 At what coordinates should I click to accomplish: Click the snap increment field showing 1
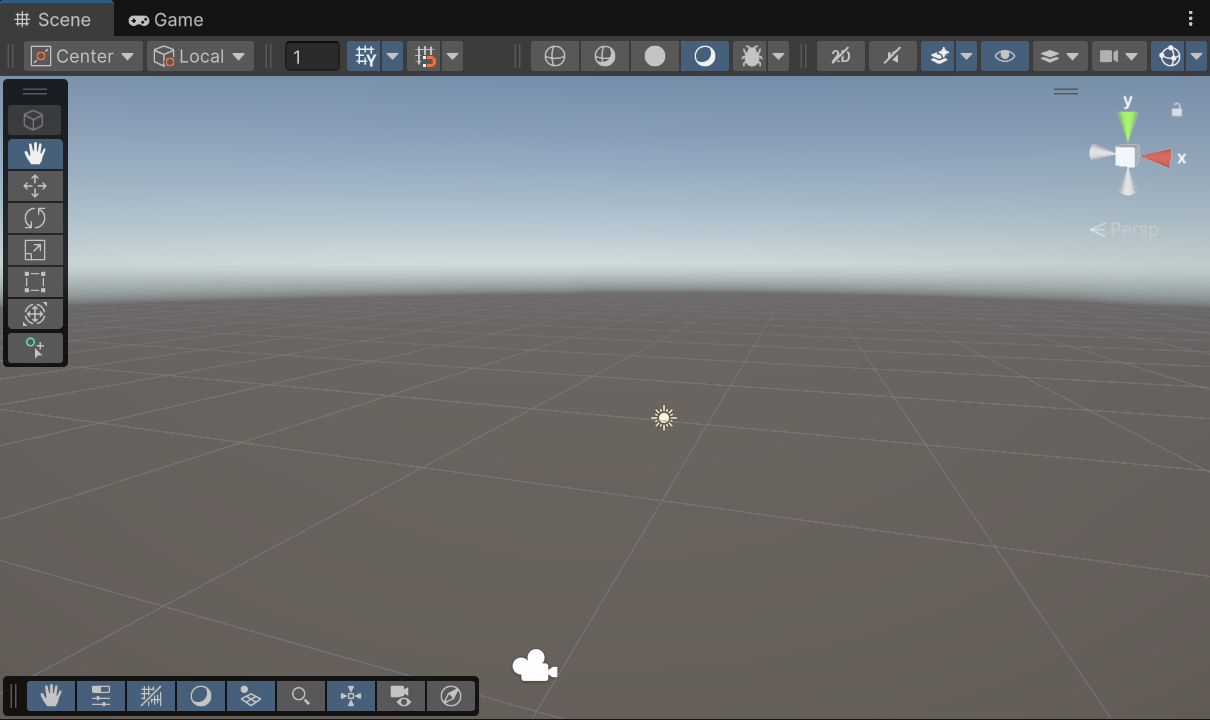313,57
